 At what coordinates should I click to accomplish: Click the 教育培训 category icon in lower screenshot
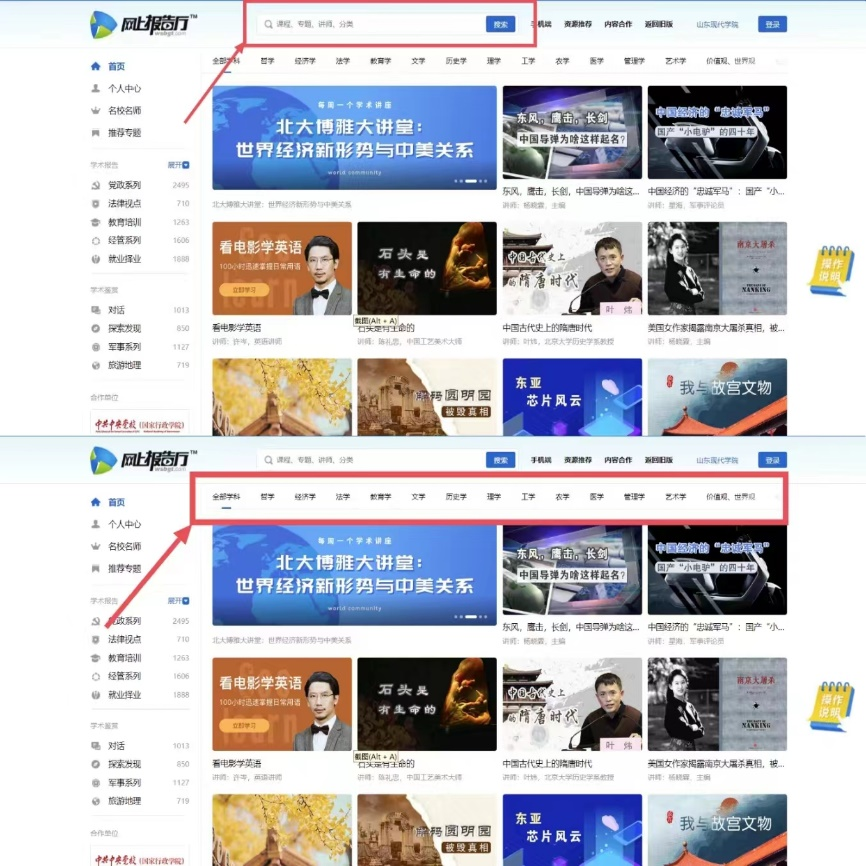pos(96,658)
